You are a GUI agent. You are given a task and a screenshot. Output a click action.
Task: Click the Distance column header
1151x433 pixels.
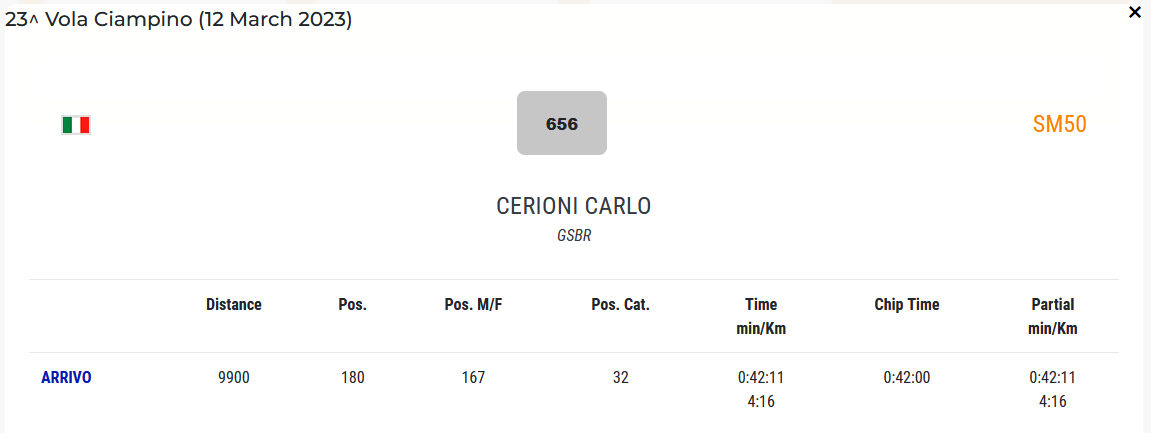234,305
